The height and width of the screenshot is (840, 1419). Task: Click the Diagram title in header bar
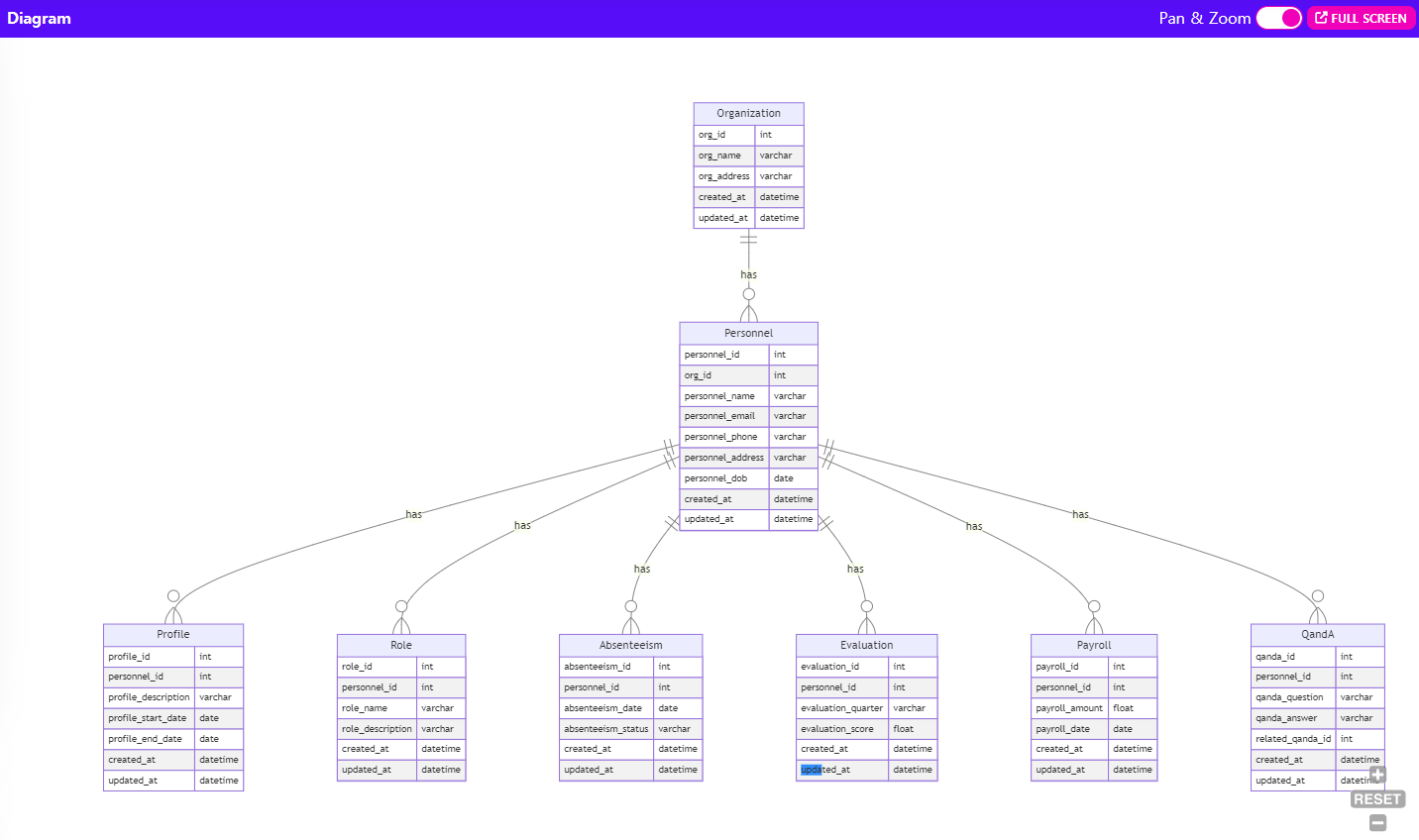tap(39, 18)
